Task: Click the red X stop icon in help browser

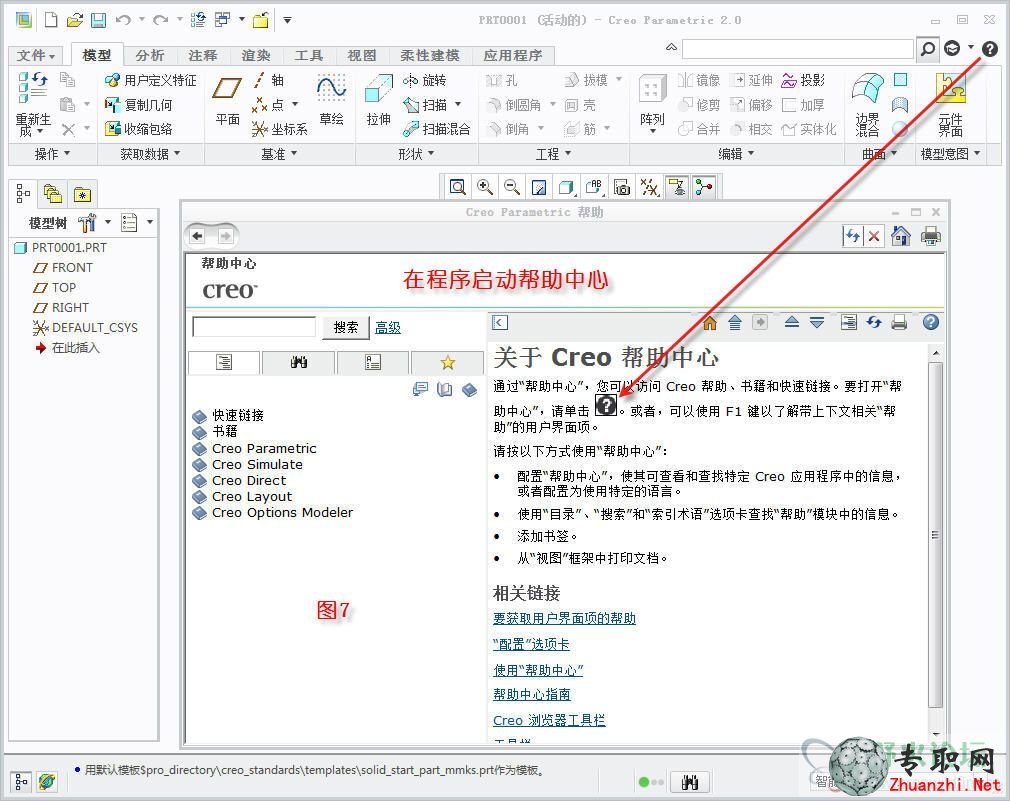Action: click(x=873, y=236)
